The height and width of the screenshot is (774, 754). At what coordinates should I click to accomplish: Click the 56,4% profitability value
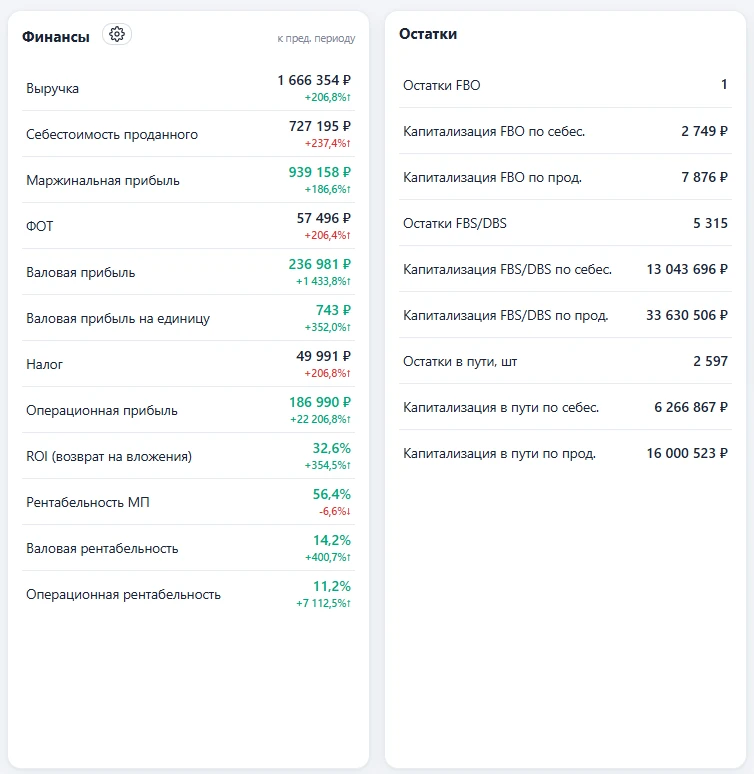[x=332, y=494]
